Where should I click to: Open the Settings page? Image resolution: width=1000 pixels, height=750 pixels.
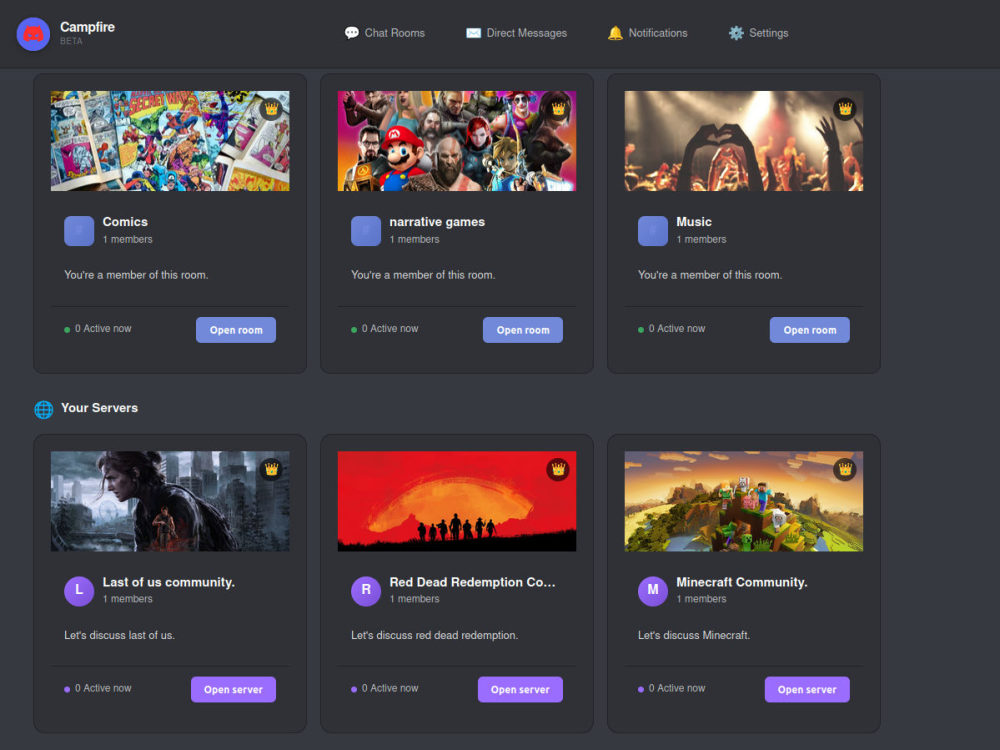click(759, 33)
